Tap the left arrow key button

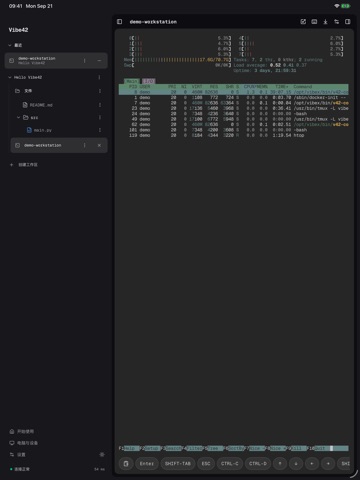pyautogui.click(x=312, y=464)
